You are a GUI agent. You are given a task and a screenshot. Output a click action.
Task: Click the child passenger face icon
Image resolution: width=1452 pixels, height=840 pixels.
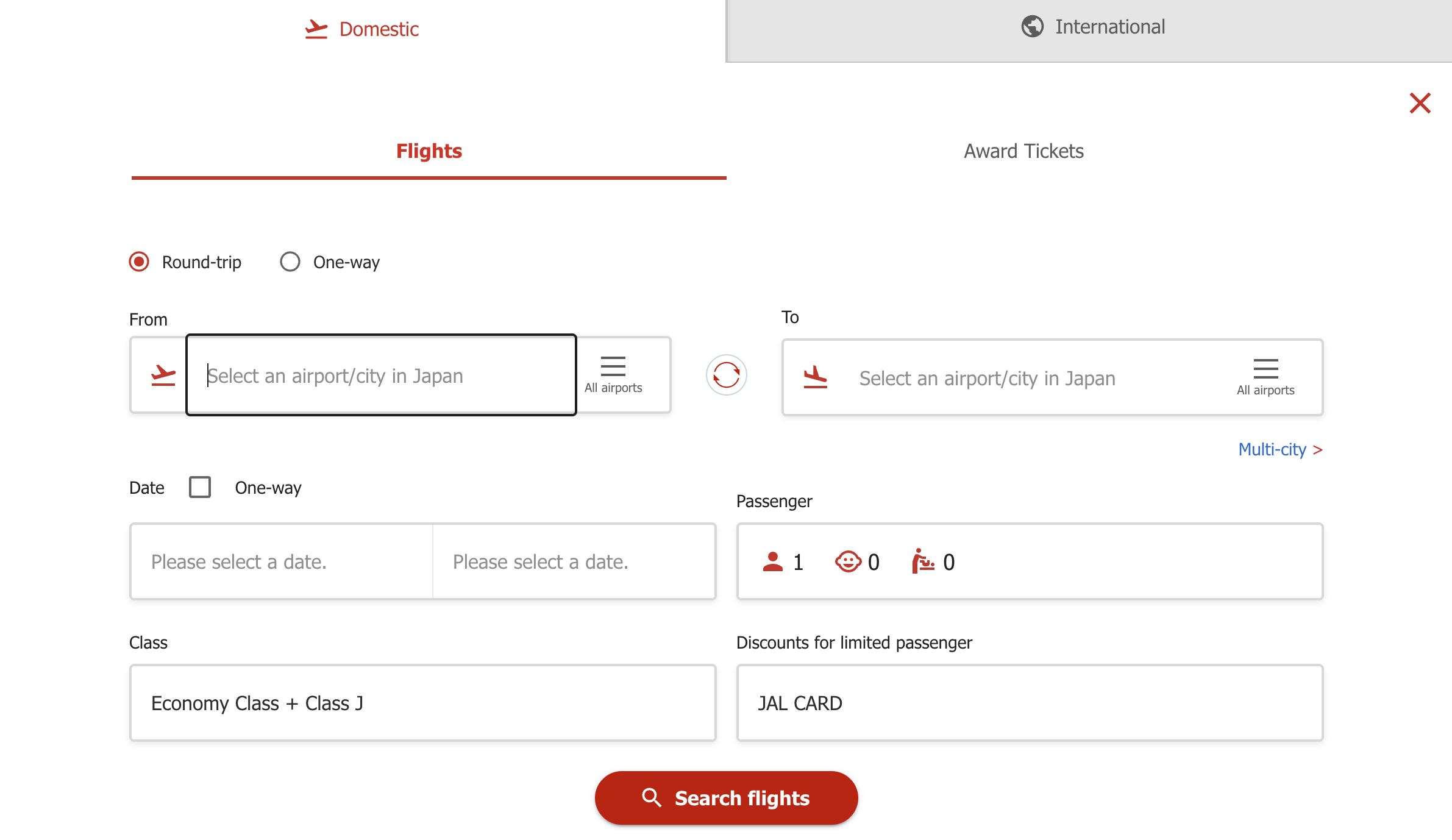[x=848, y=561]
